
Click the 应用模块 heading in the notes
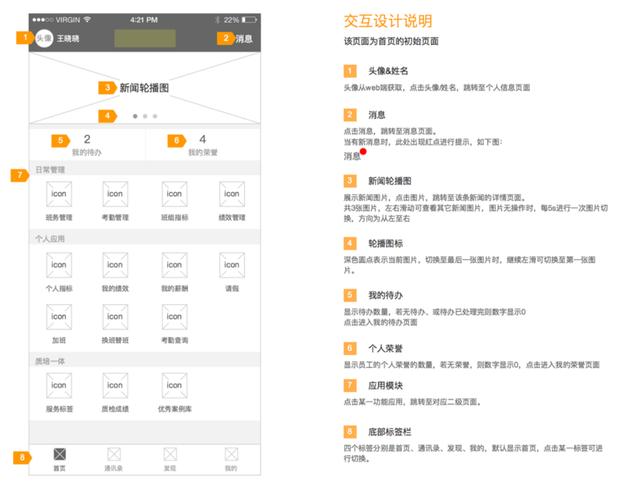[386, 386]
